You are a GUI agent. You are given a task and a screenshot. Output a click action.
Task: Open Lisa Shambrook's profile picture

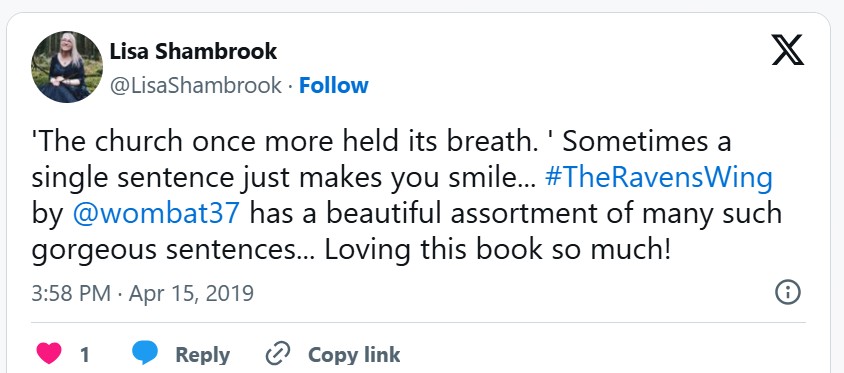(67, 67)
